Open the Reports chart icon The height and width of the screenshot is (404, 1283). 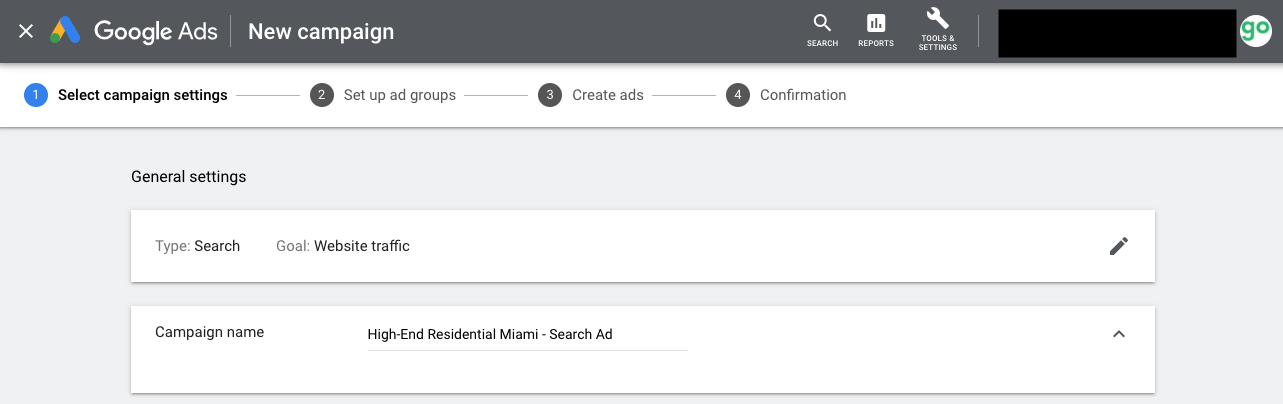tap(876, 30)
